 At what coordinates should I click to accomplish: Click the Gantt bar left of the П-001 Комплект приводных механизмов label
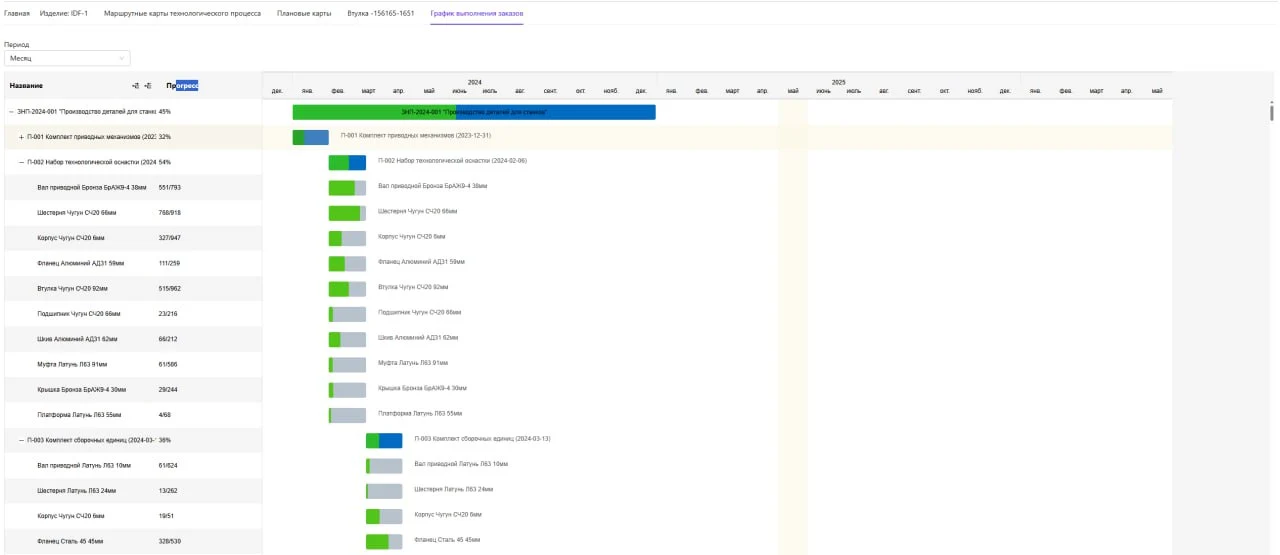pos(310,137)
